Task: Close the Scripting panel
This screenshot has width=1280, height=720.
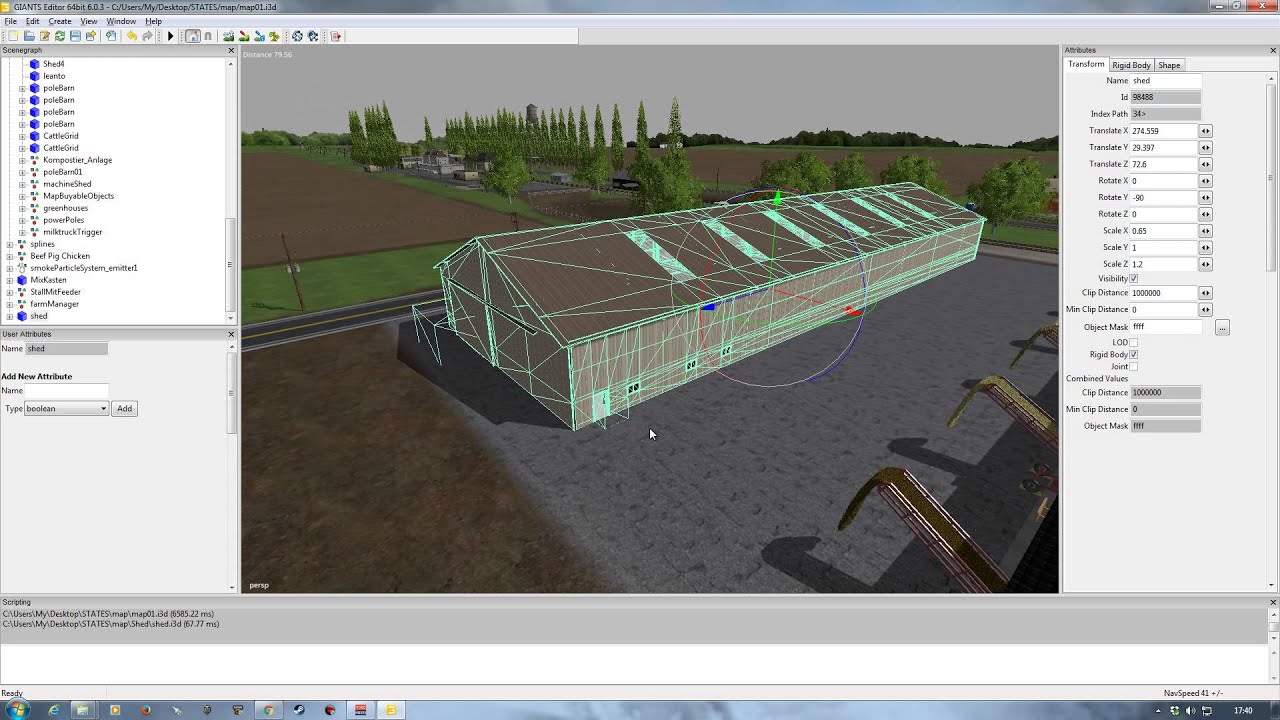Action: [x=1273, y=602]
